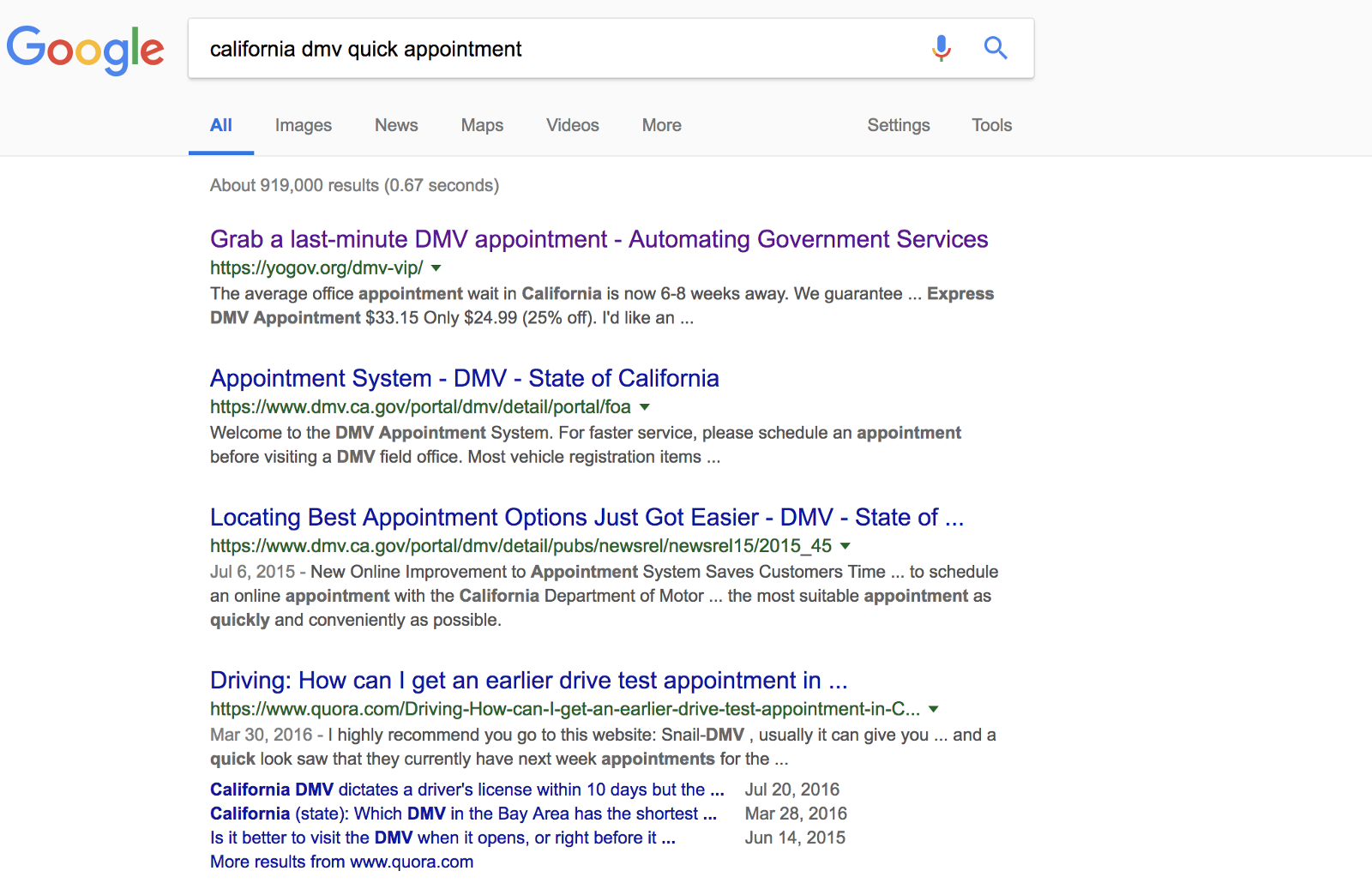Open "Grab a last-minute DMV appointment" result
Screen dimensions: 1372x889
pyautogui.click(x=599, y=239)
